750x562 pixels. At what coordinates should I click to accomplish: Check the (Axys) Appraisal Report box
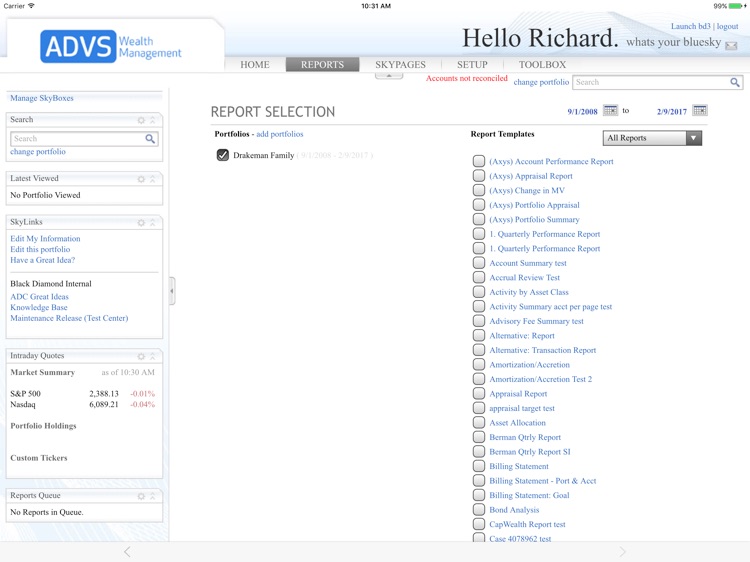(479, 176)
